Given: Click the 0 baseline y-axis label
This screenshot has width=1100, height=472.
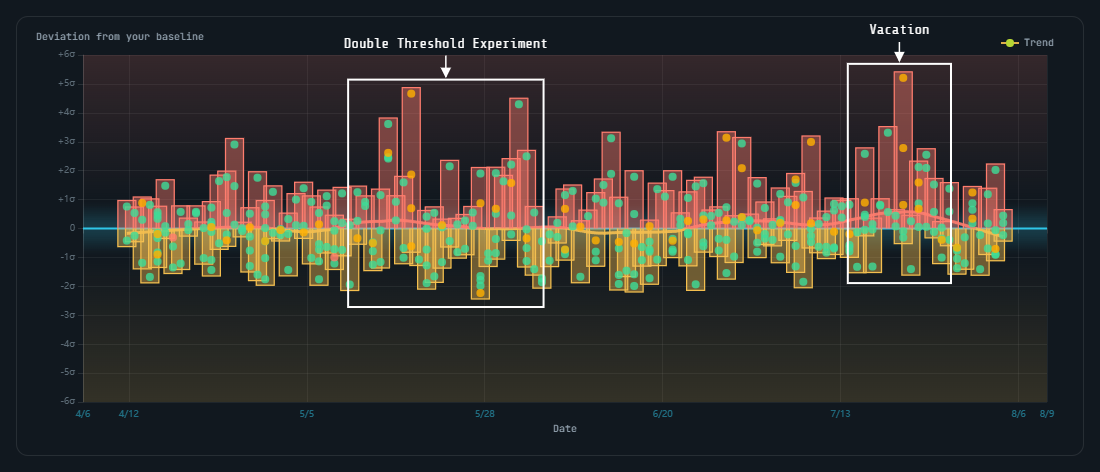Looking at the screenshot, I should pyautogui.click(x=72, y=229).
